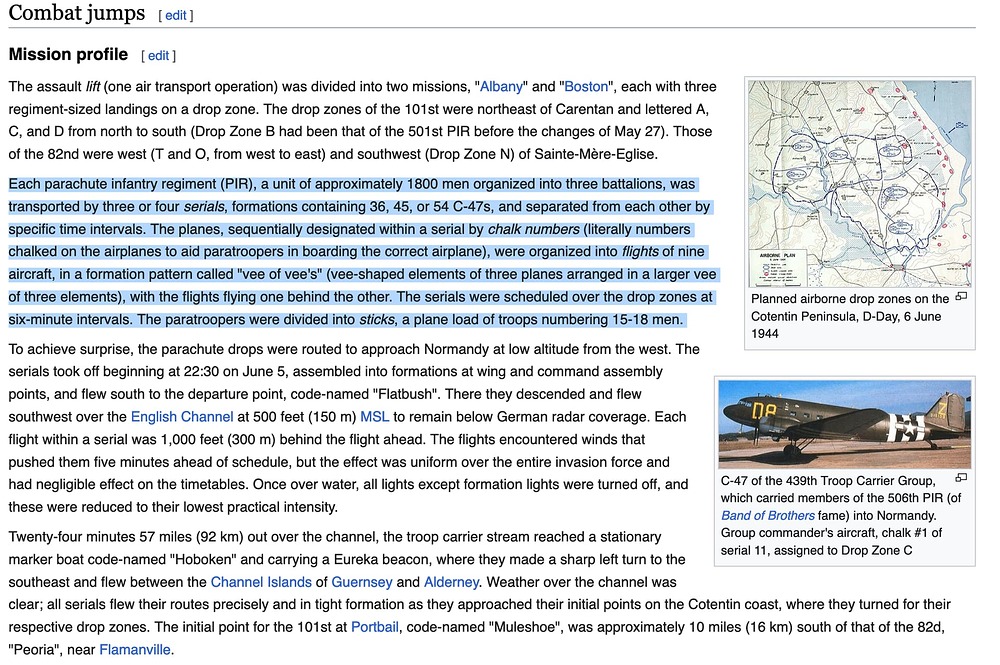Viewport: 1000px width, 665px height.
Task: Click the Mission profile subsection heading
Action: (x=68, y=55)
